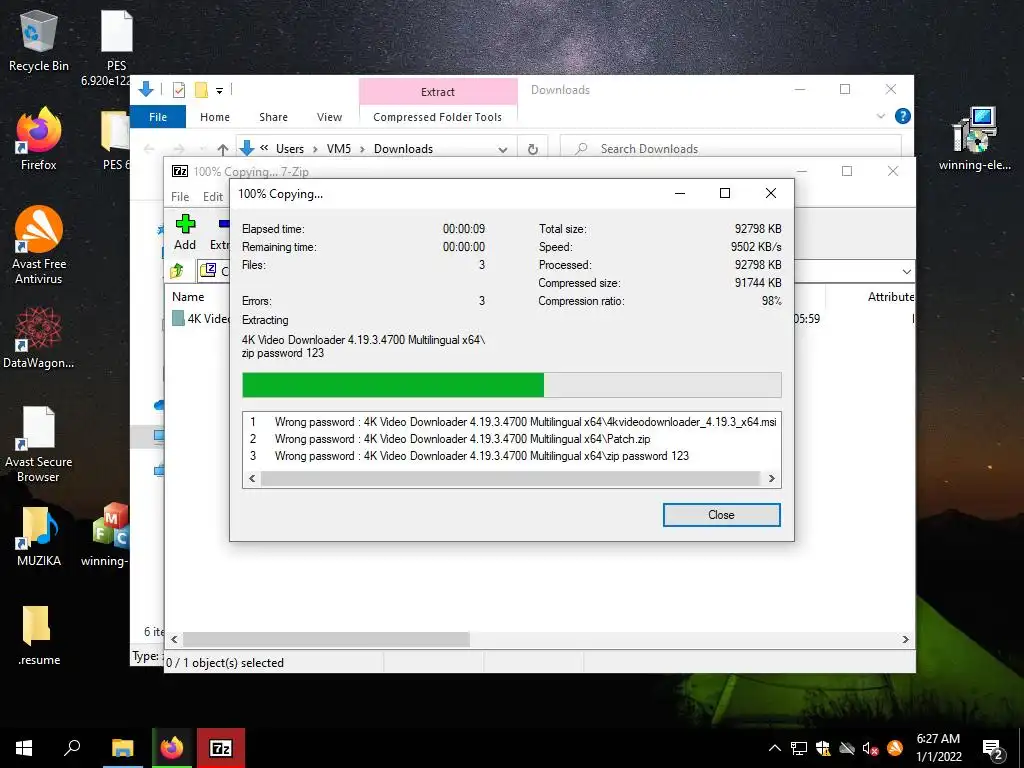Screen dimensions: 1024x768
Task: Click the muted volume tray icon
Action: click(x=870, y=748)
